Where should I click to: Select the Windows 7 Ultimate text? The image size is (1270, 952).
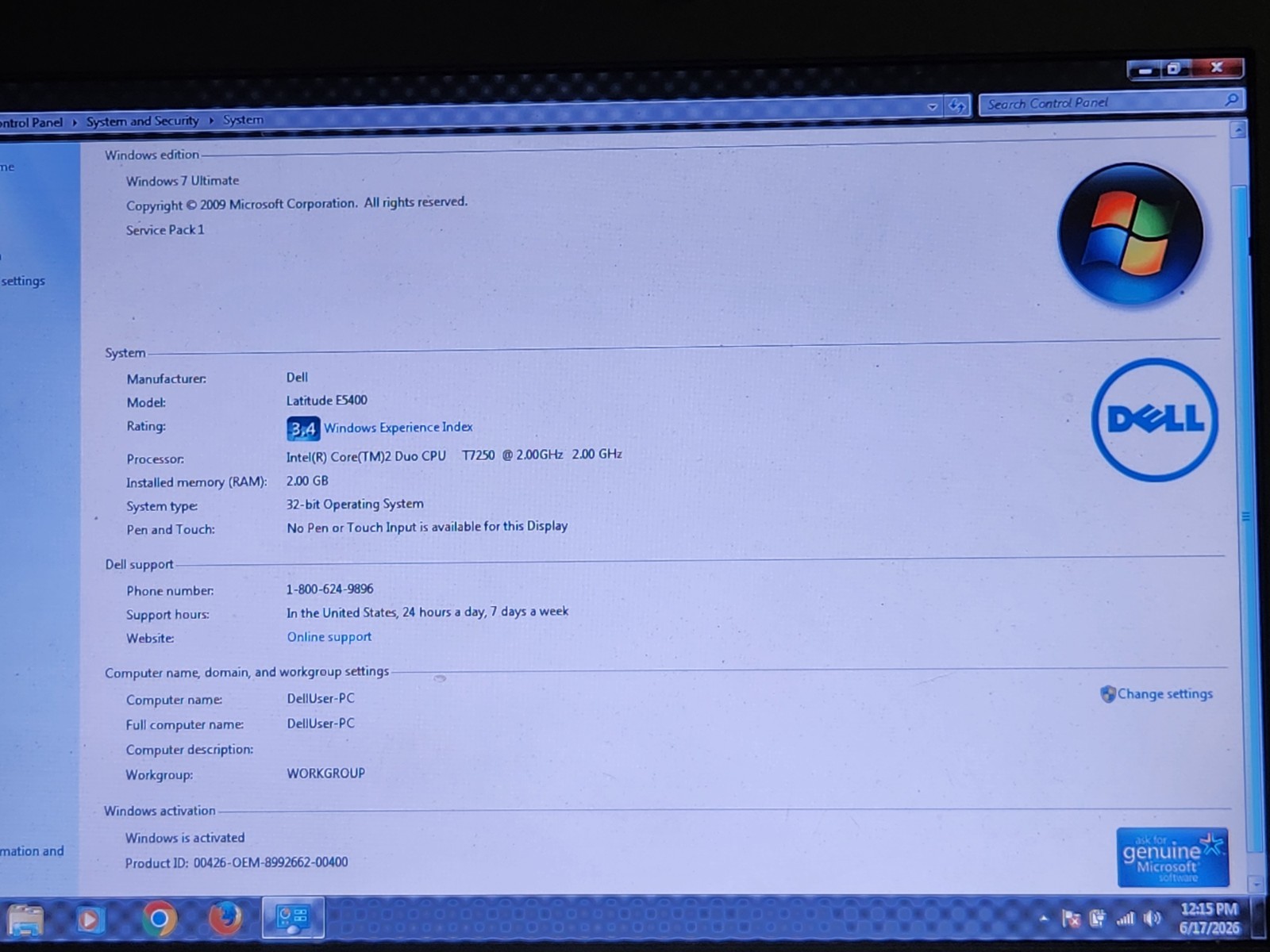point(182,181)
